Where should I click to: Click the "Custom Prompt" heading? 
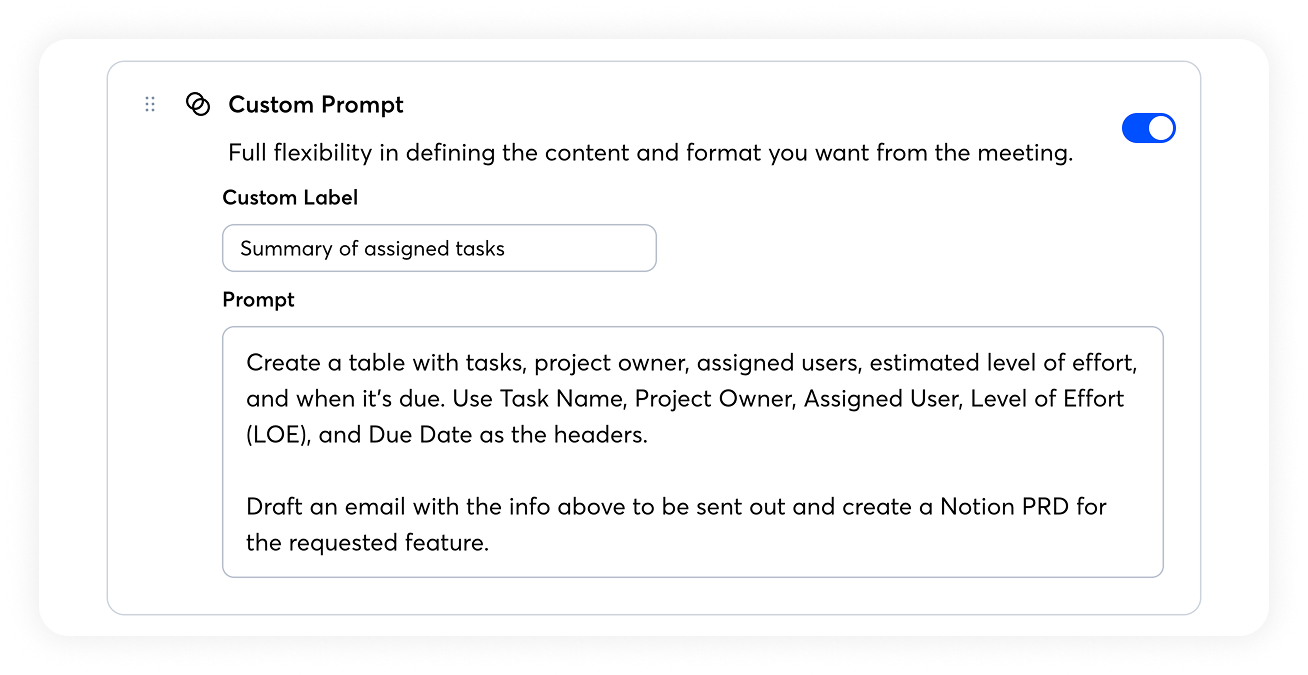click(316, 105)
